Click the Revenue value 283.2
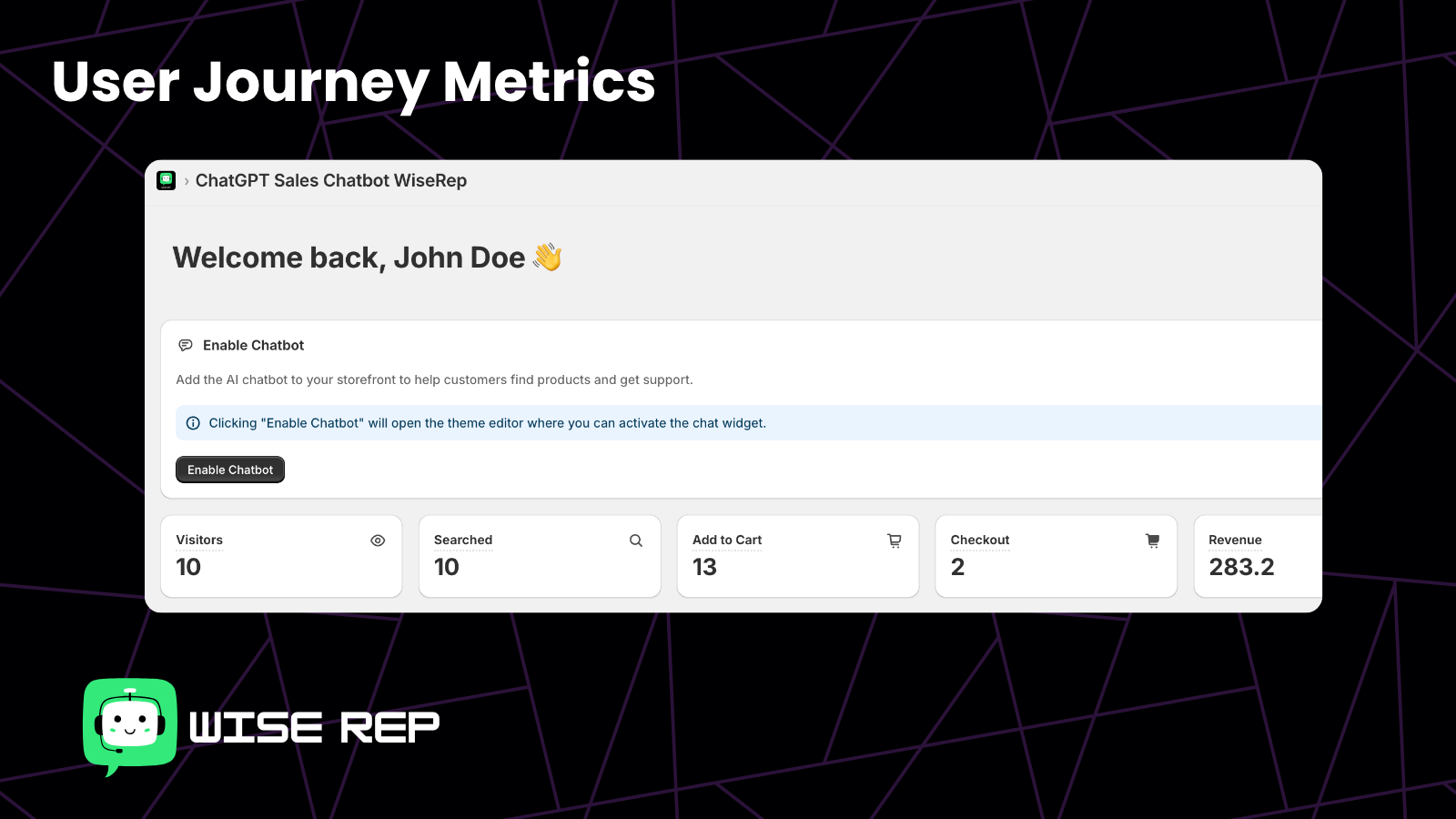 click(1241, 567)
